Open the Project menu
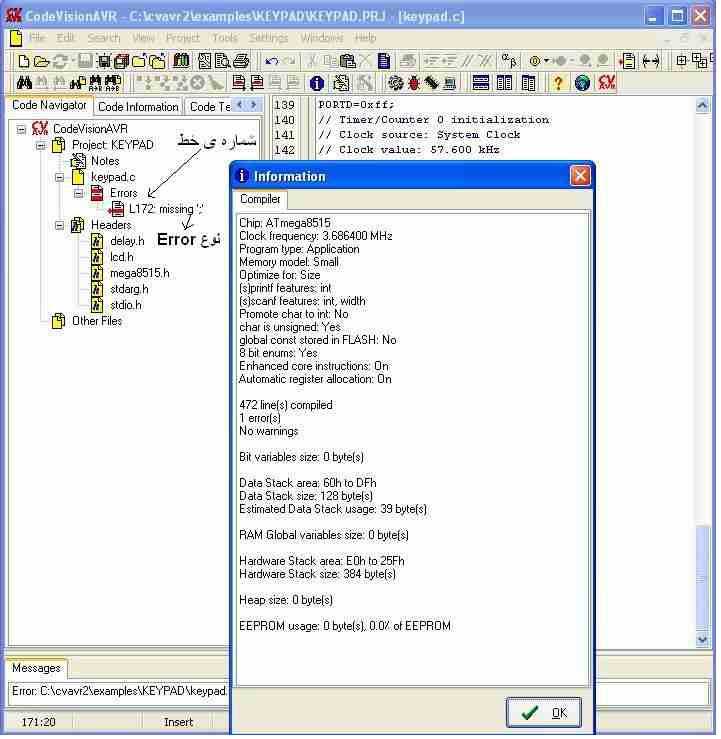 click(182, 38)
